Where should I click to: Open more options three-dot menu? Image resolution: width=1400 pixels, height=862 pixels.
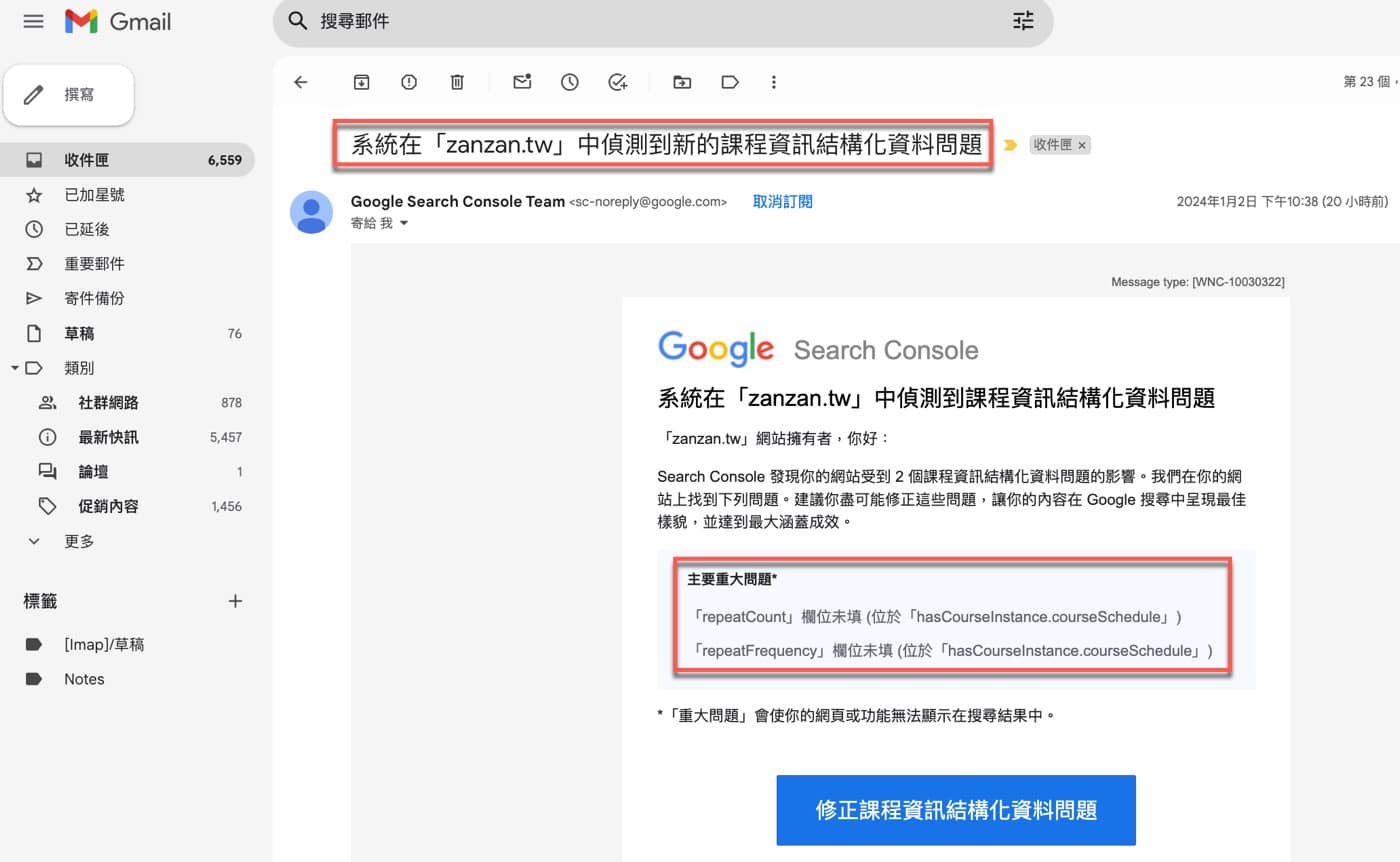pos(773,82)
